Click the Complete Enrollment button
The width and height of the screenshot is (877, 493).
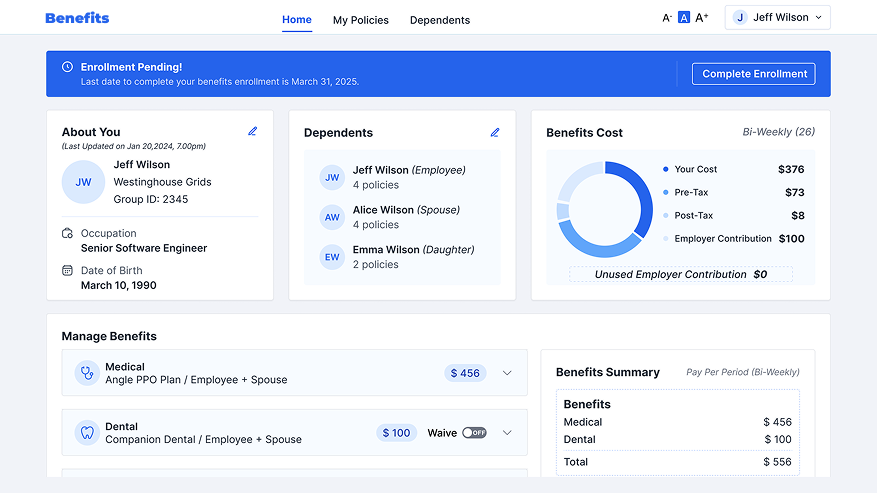[x=754, y=74]
